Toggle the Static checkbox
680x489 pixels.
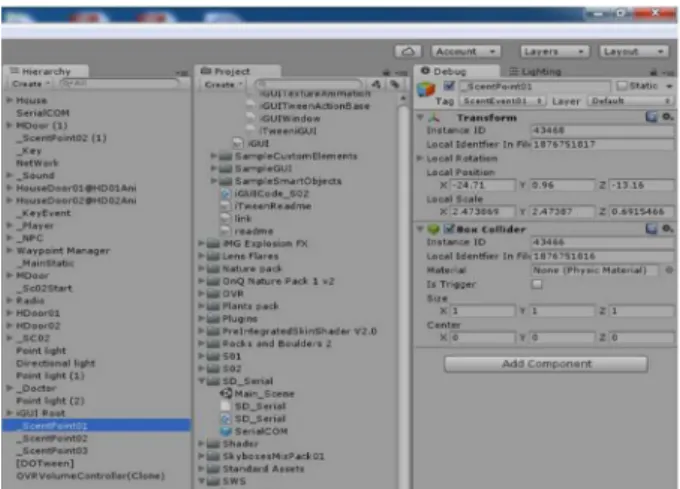pos(622,86)
